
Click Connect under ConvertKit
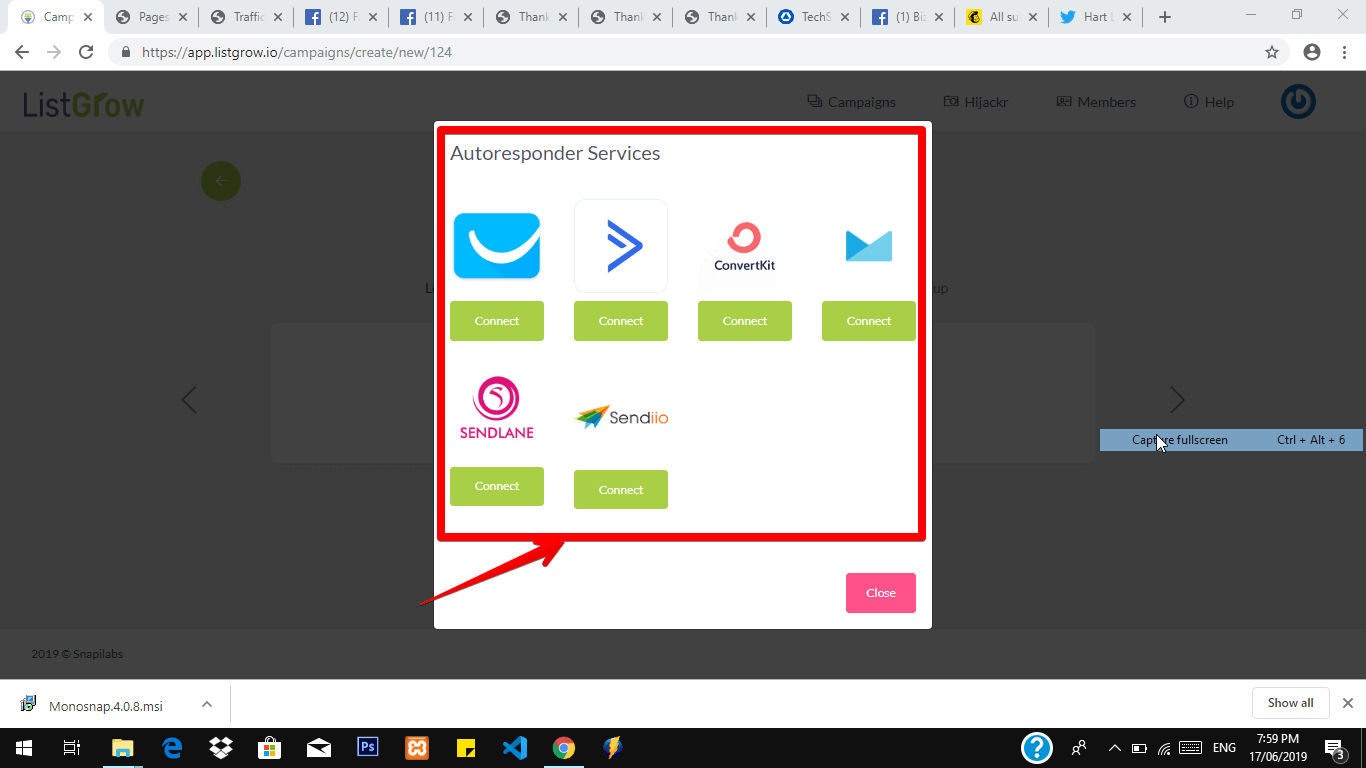coord(745,321)
